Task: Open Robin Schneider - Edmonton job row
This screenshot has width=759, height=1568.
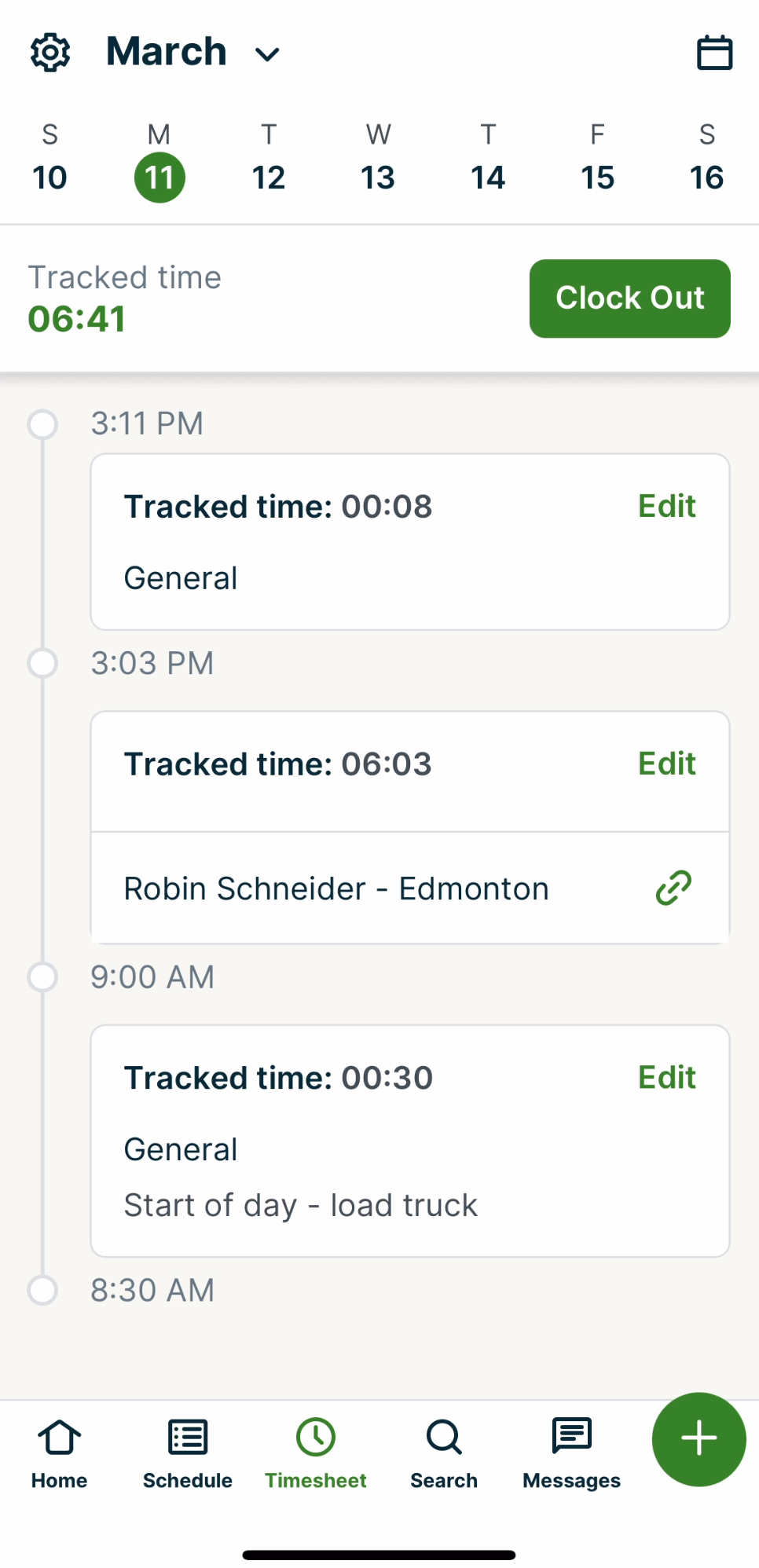Action: click(x=336, y=888)
